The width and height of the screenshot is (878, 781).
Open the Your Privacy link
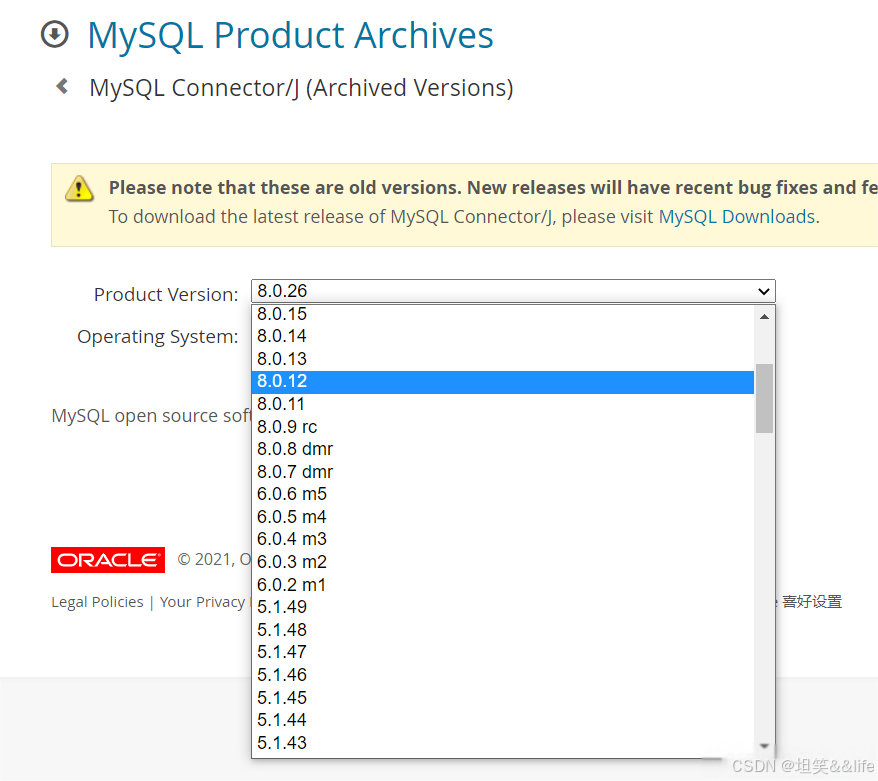click(x=202, y=602)
